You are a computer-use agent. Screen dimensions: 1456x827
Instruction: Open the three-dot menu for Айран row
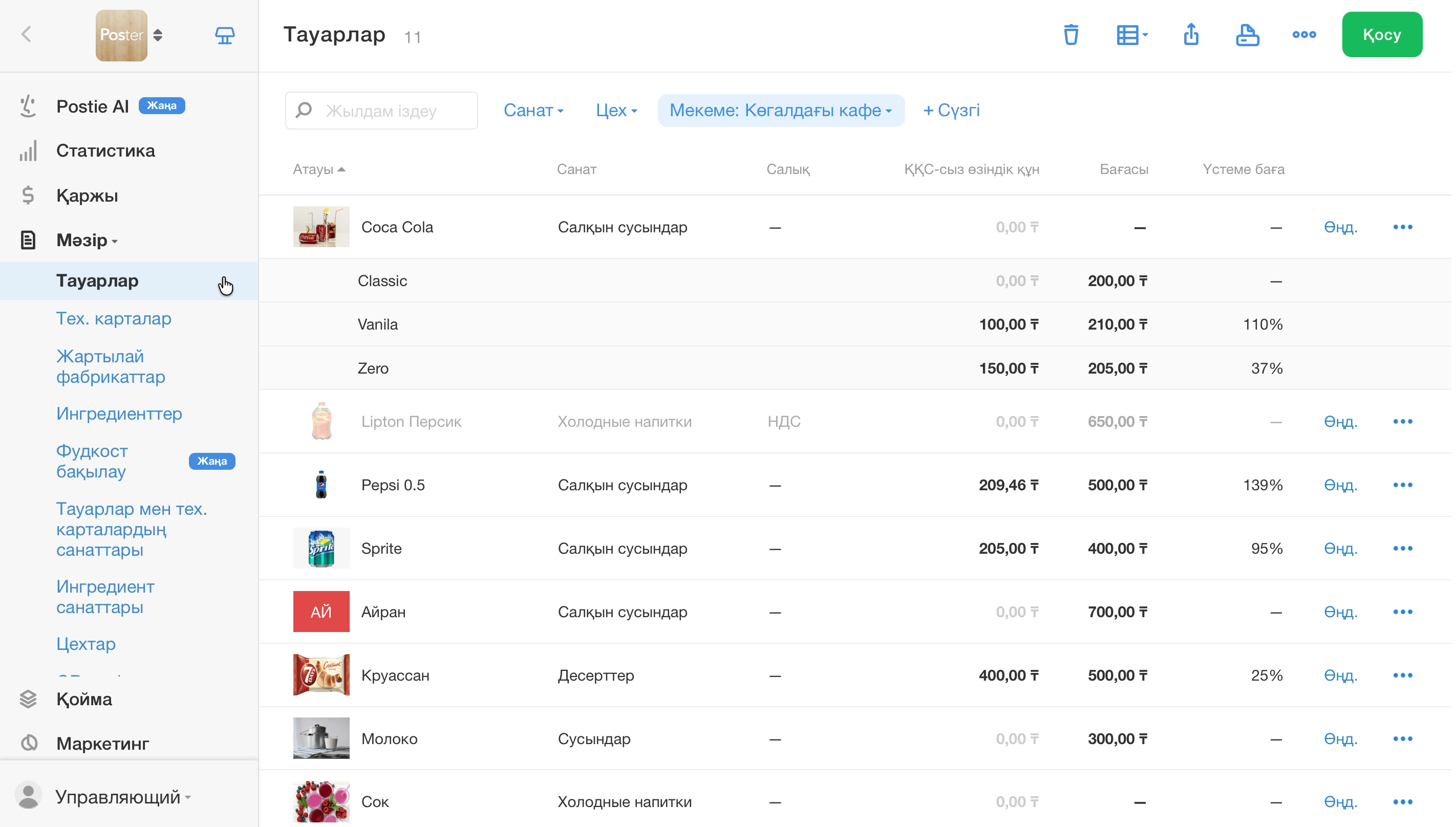point(1403,612)
